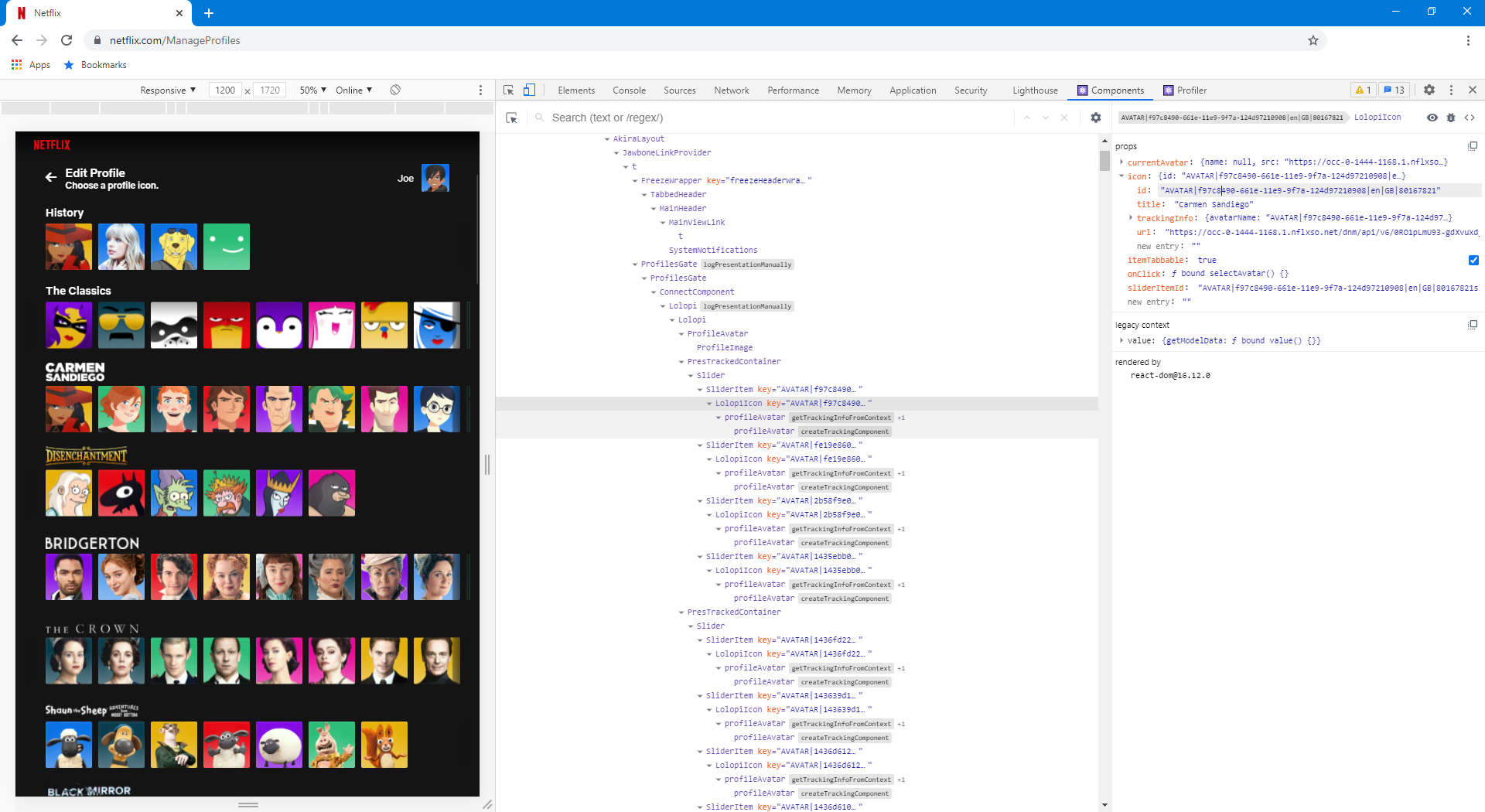Click the viewport right edge handle
The width and height of the screenshot is (1485, 812).
pyautogui.click(x=487, y=465)
